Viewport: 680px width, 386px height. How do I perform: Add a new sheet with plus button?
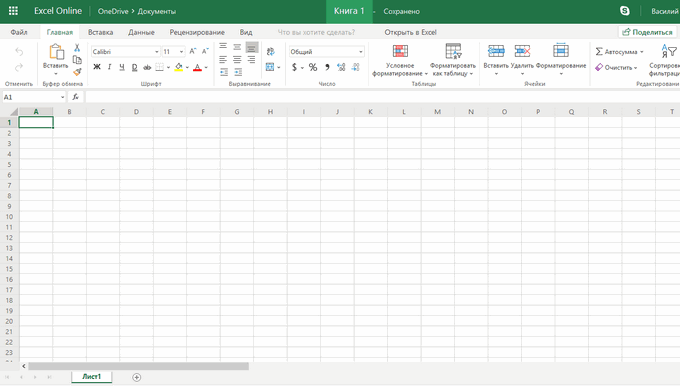[x=137, y=377]
